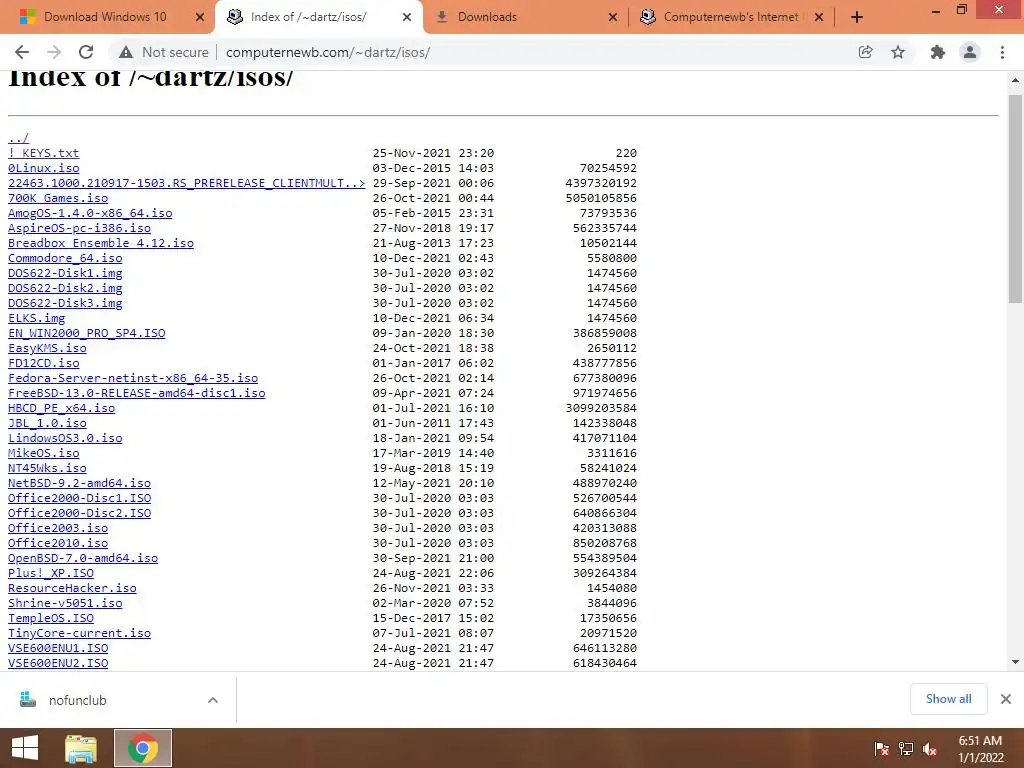
Task: Open EN_WIN2000_PRO_SP4.ISO link
Action: 86,333
